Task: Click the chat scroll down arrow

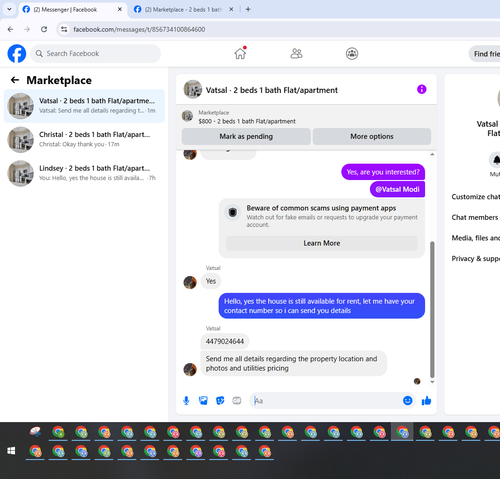Action: click(432, 382)
